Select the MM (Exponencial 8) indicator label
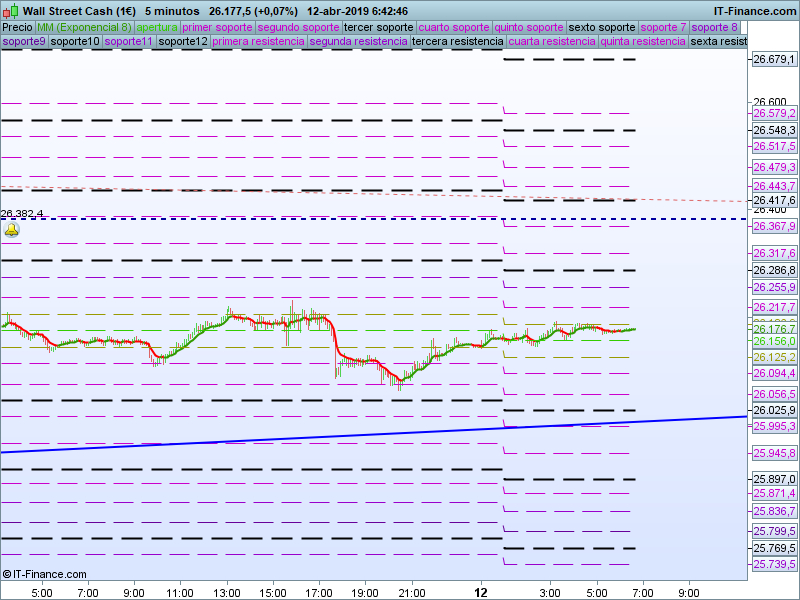 tap(84, 27)
